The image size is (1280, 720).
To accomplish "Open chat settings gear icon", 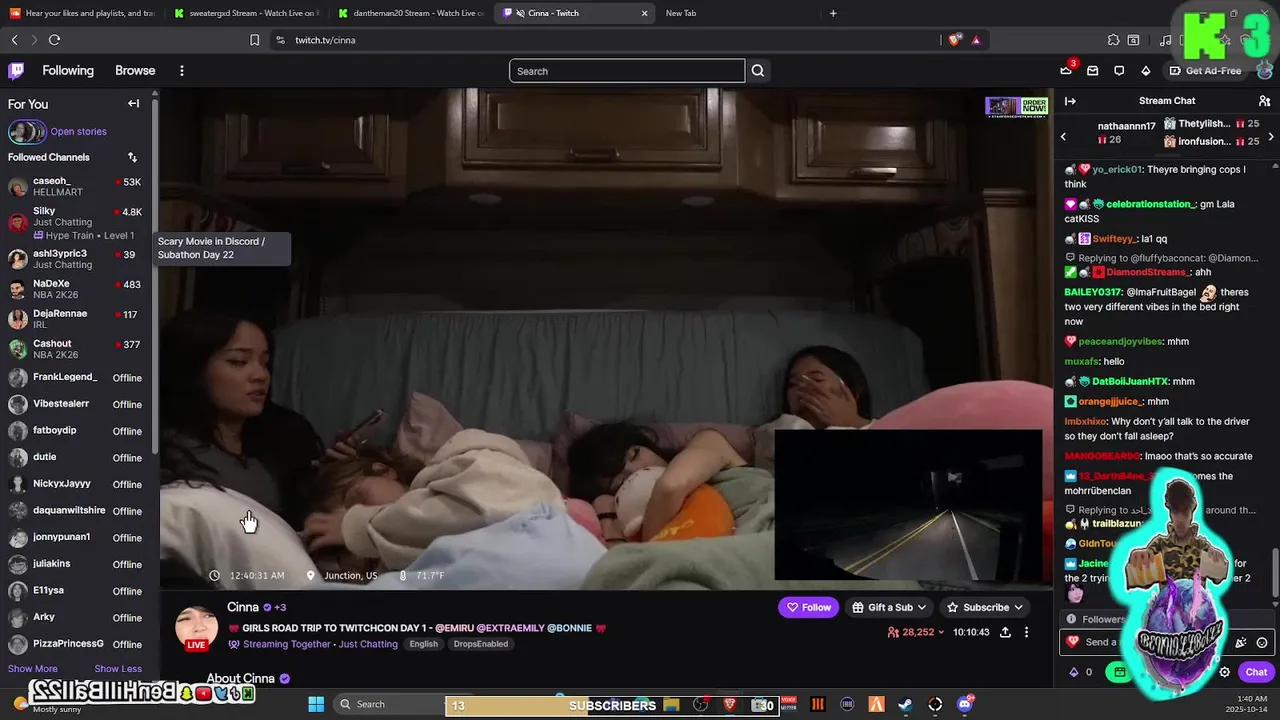I will (1224, 672).
